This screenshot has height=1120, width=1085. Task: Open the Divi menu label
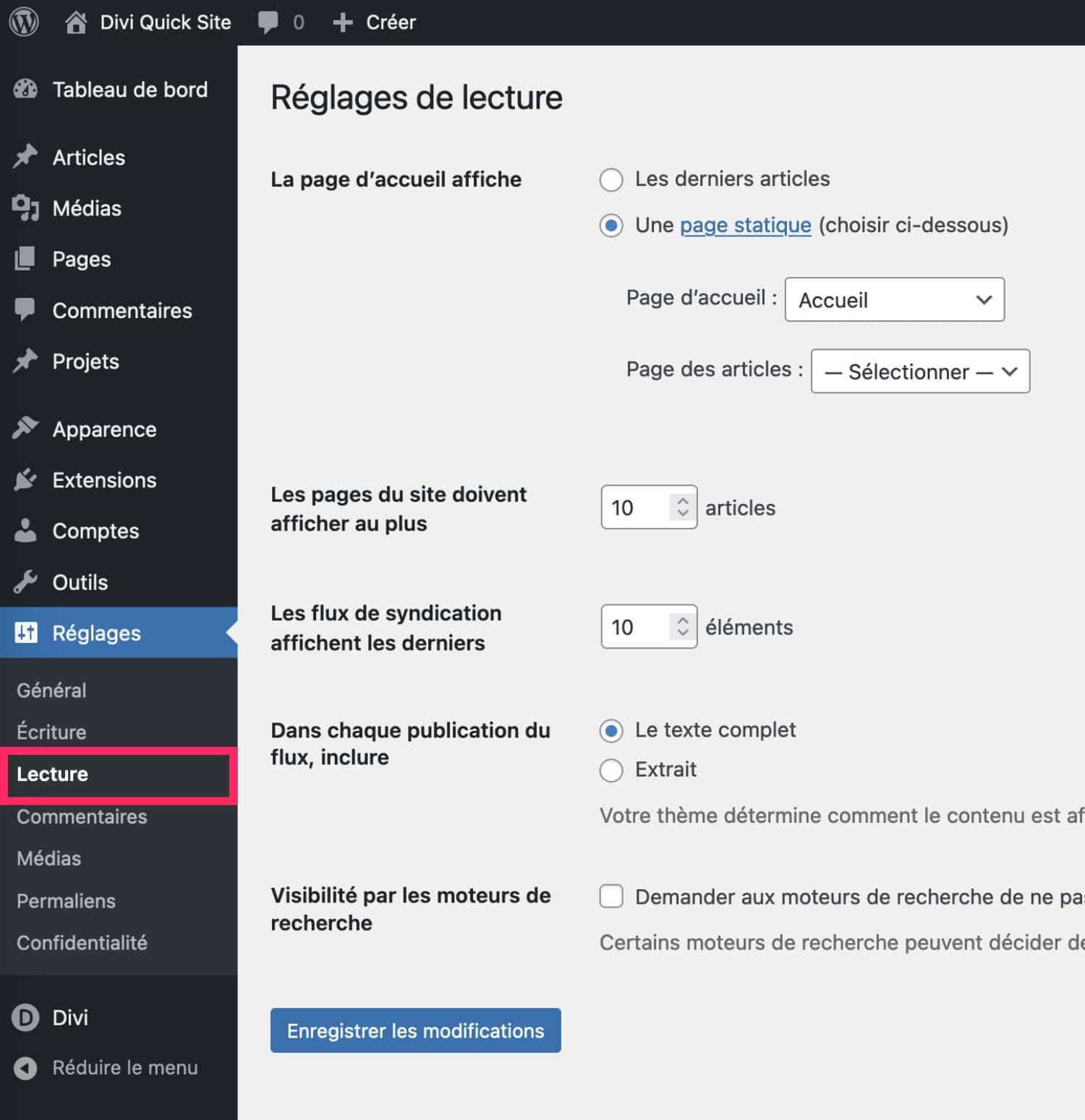(70, 1017)
